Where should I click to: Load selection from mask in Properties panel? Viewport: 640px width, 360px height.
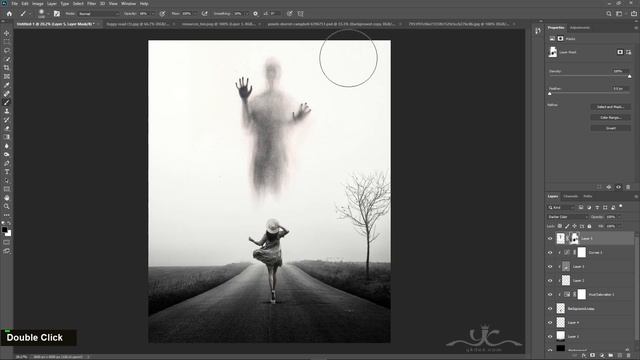[599, 187]
